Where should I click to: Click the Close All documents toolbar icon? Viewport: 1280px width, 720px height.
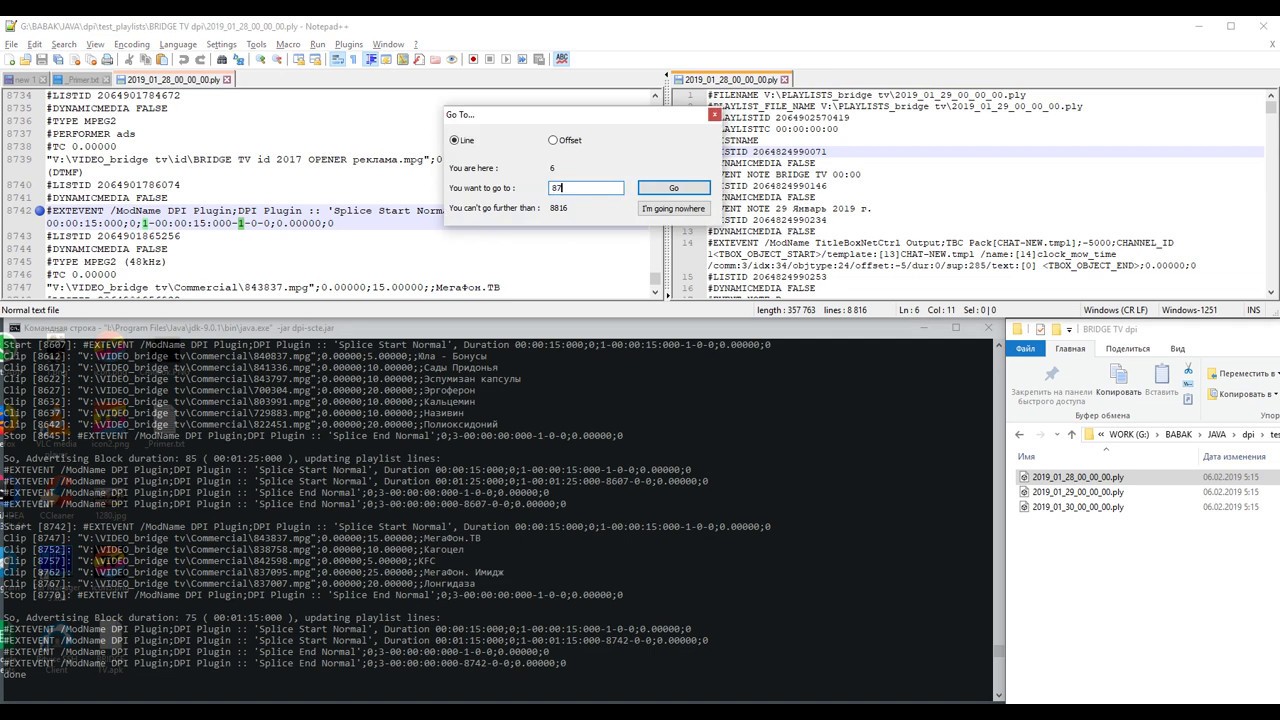(x=91, y=59)
